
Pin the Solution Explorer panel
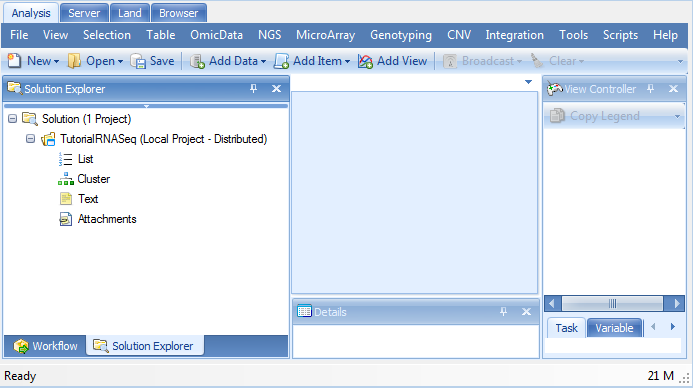click(253, 88)
